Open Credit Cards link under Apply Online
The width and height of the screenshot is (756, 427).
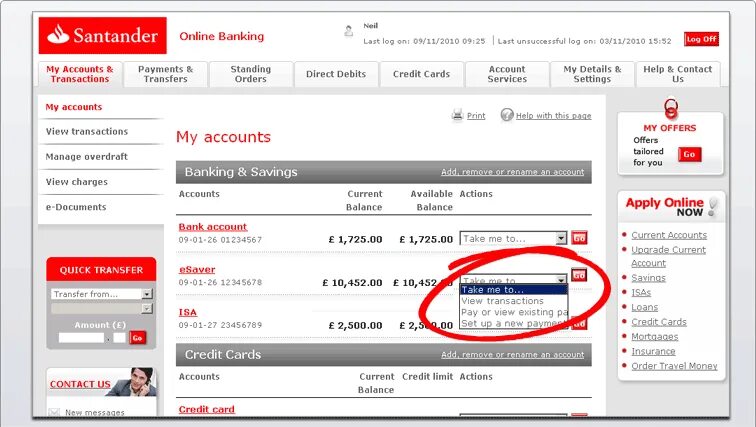click(x=659, y=322)
